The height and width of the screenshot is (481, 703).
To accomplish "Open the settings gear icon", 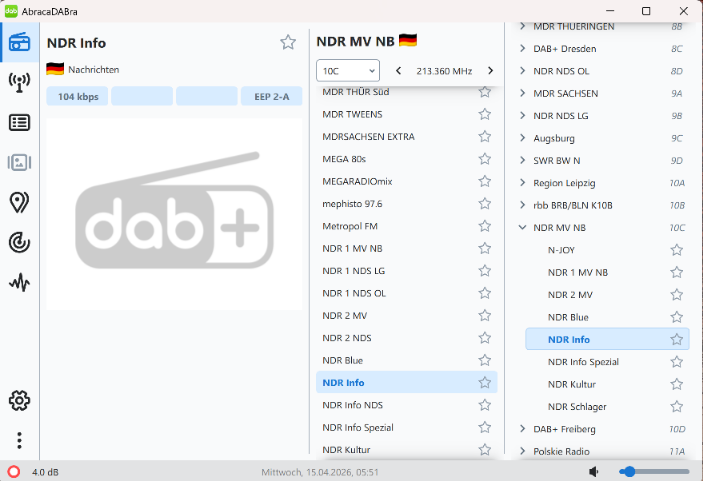I will tap(19, 400).
